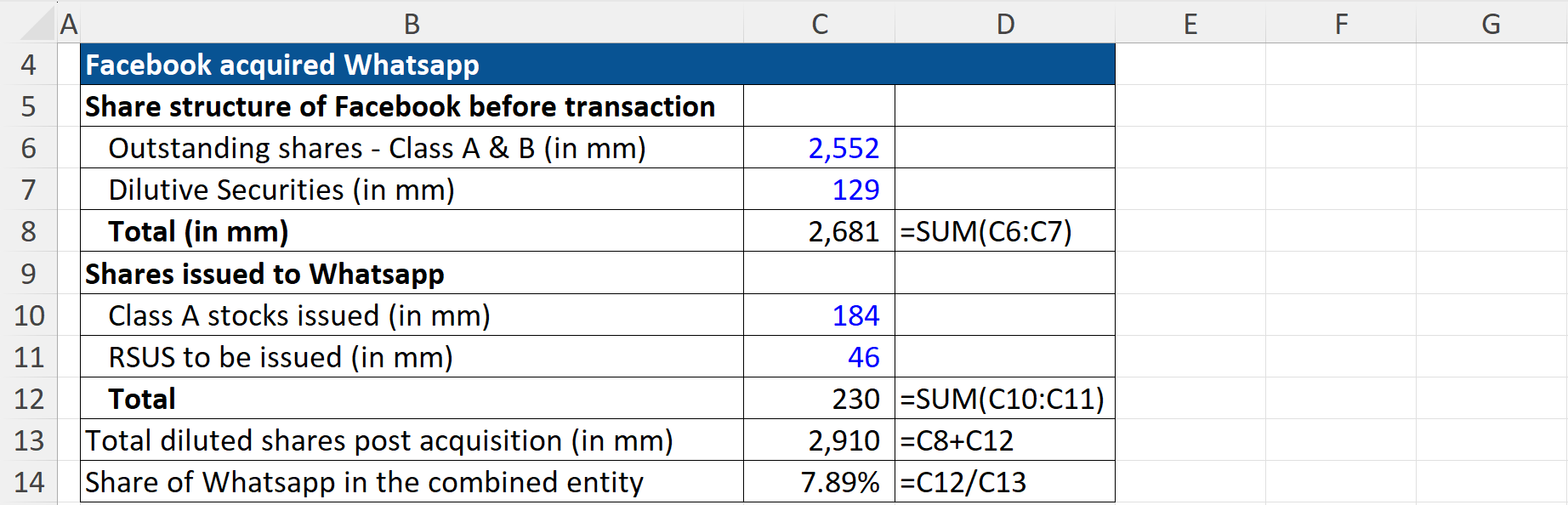Image resolution: width=1568 pixels, height=505 pixels.
Task: Select column E header
Action: coord(1190,23)
